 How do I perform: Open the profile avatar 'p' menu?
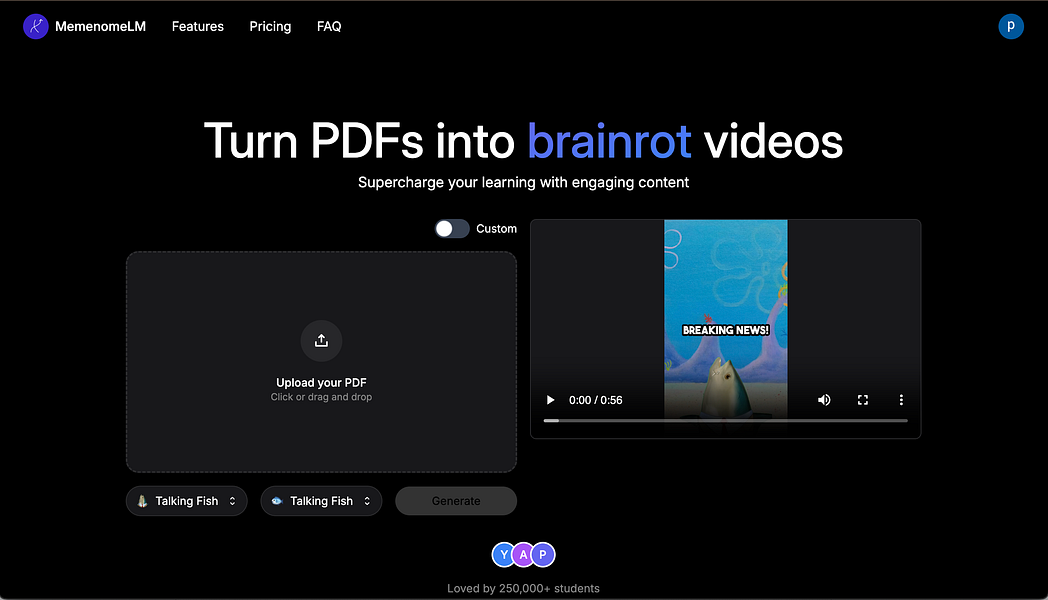click(1011, 26)
